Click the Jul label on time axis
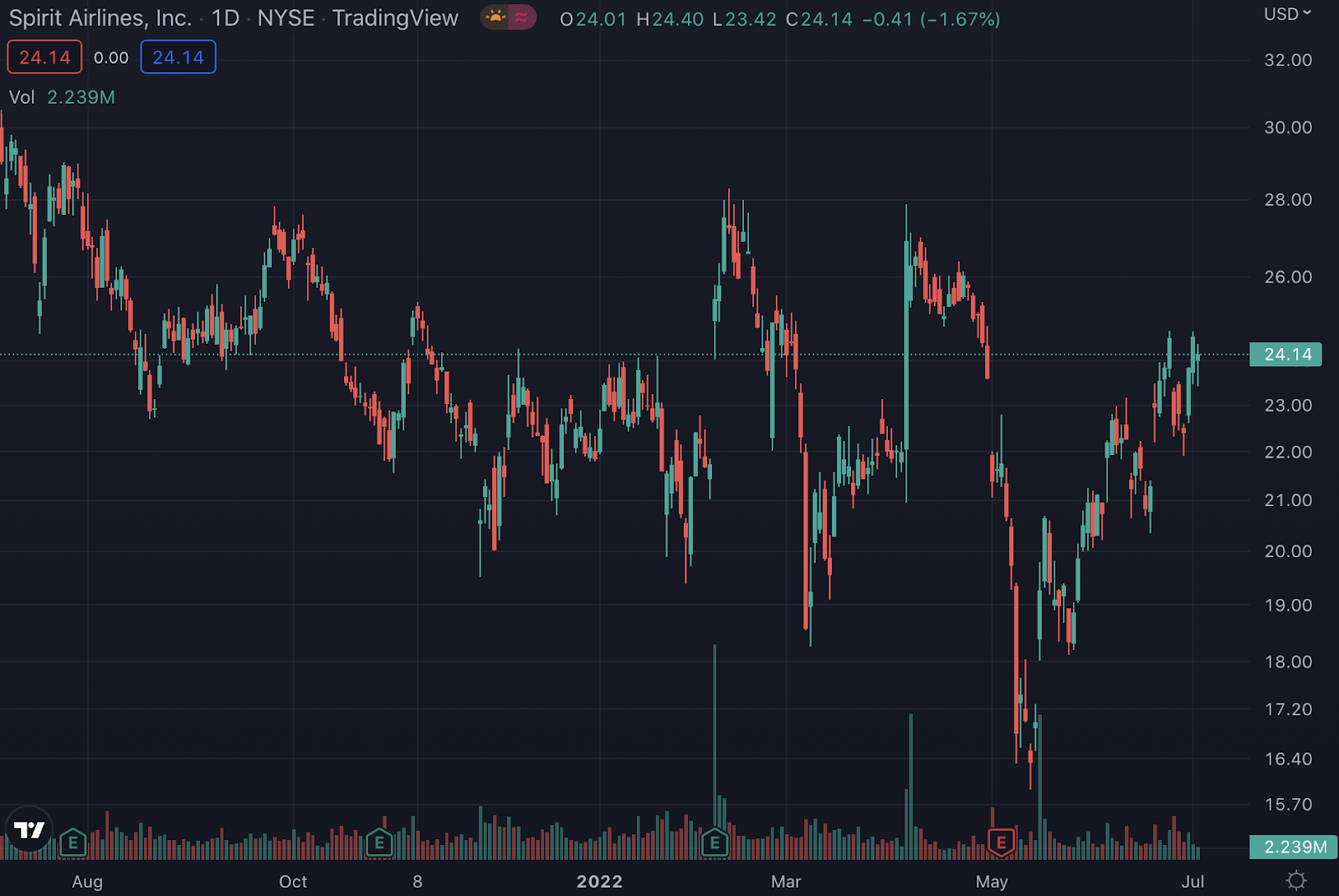This screenshot has height=896, width=1339. (x=1193, y=882)
